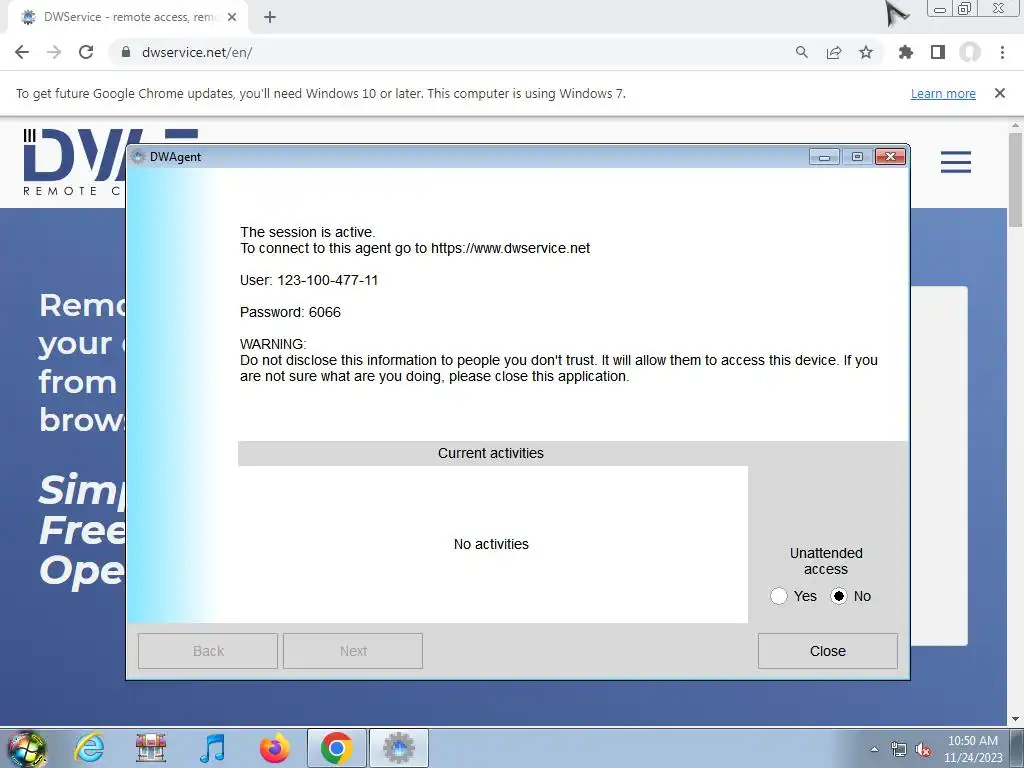Go forward in Chrome

(x=54, y=52)
